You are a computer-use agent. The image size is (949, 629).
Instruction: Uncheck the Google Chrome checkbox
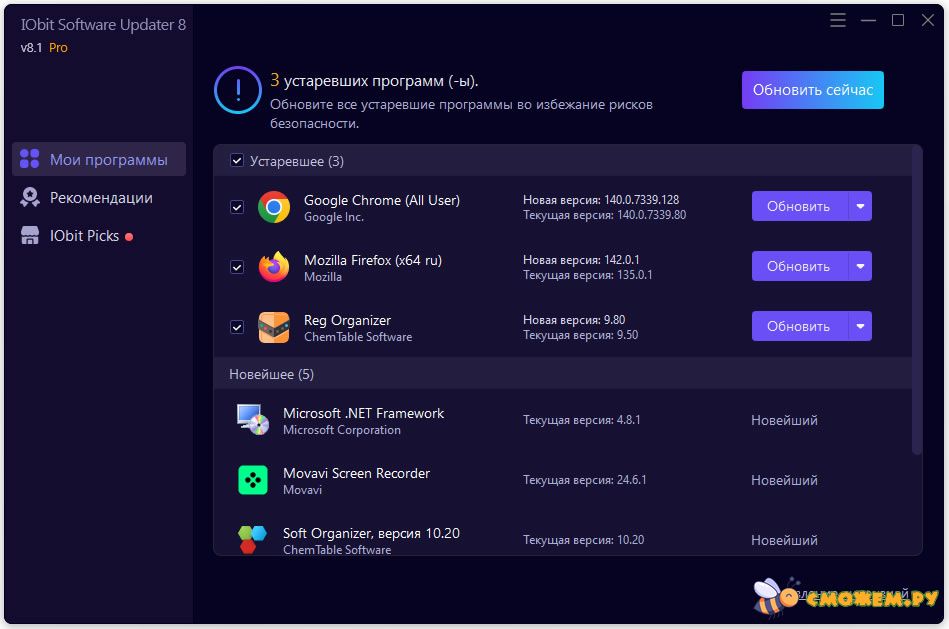(237, 207)
